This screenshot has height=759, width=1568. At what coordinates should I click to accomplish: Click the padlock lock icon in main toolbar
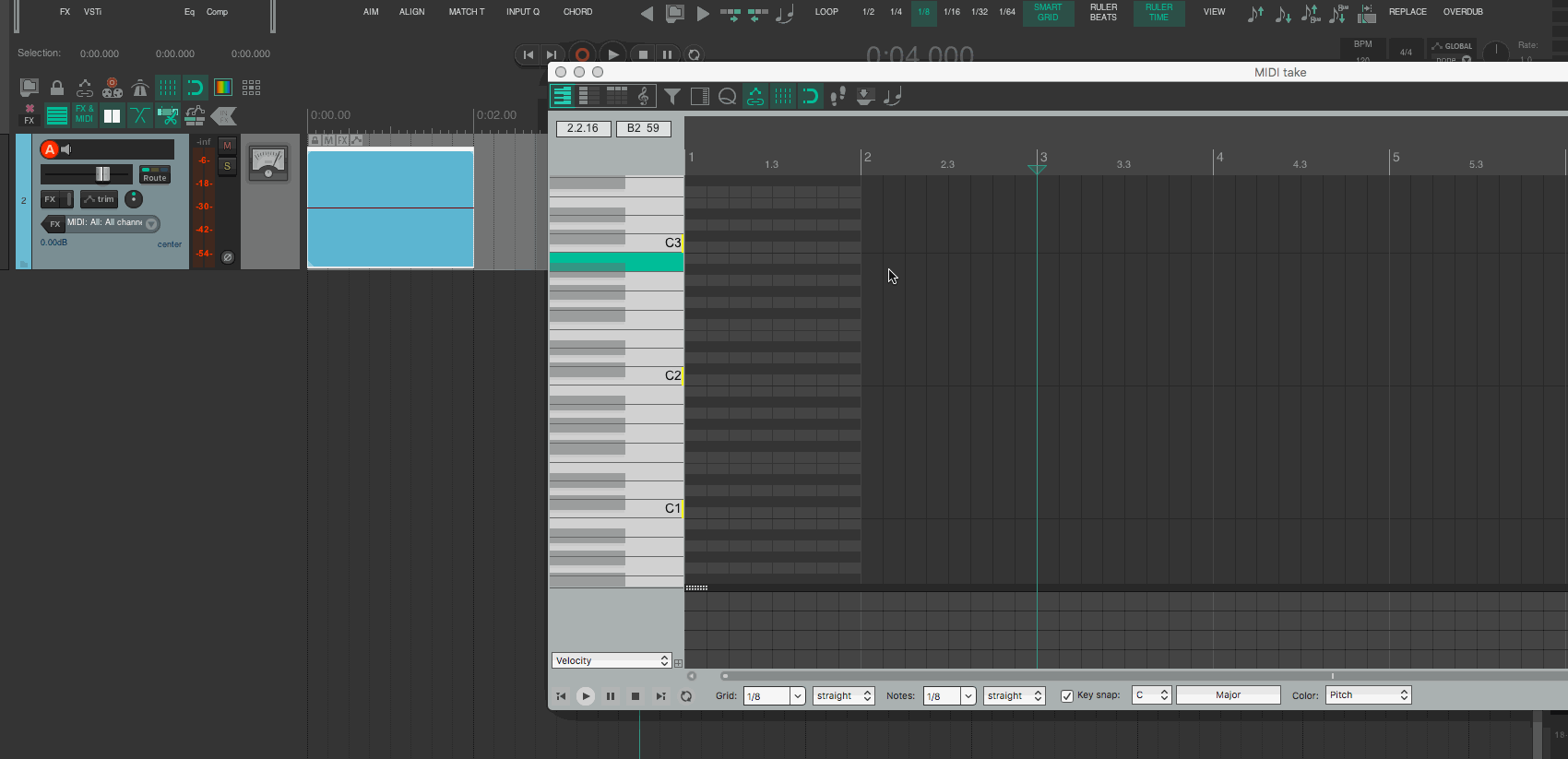pyautogui.click(x=57, y=88)
